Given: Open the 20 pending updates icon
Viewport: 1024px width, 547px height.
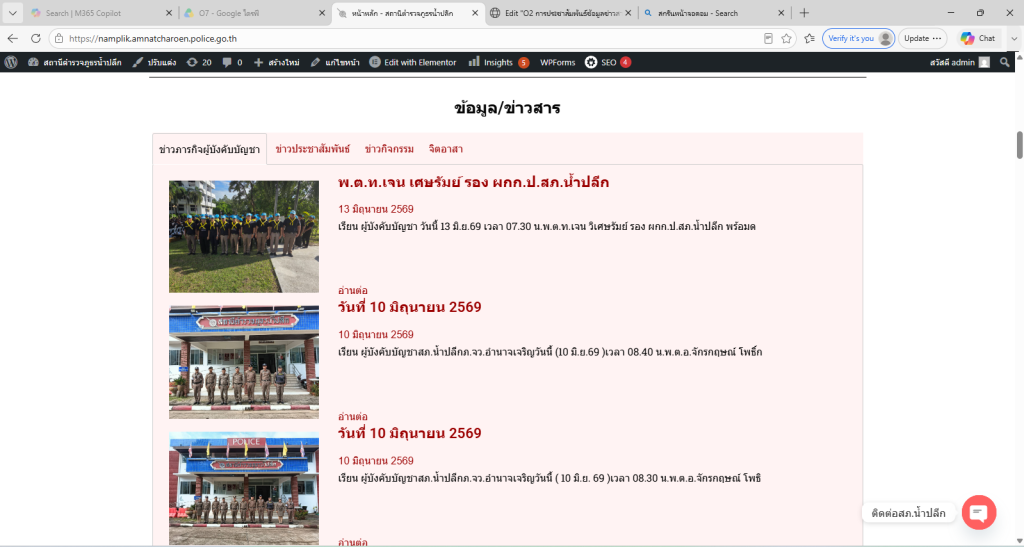Looking at the screenshot, I should coord(199,62).
